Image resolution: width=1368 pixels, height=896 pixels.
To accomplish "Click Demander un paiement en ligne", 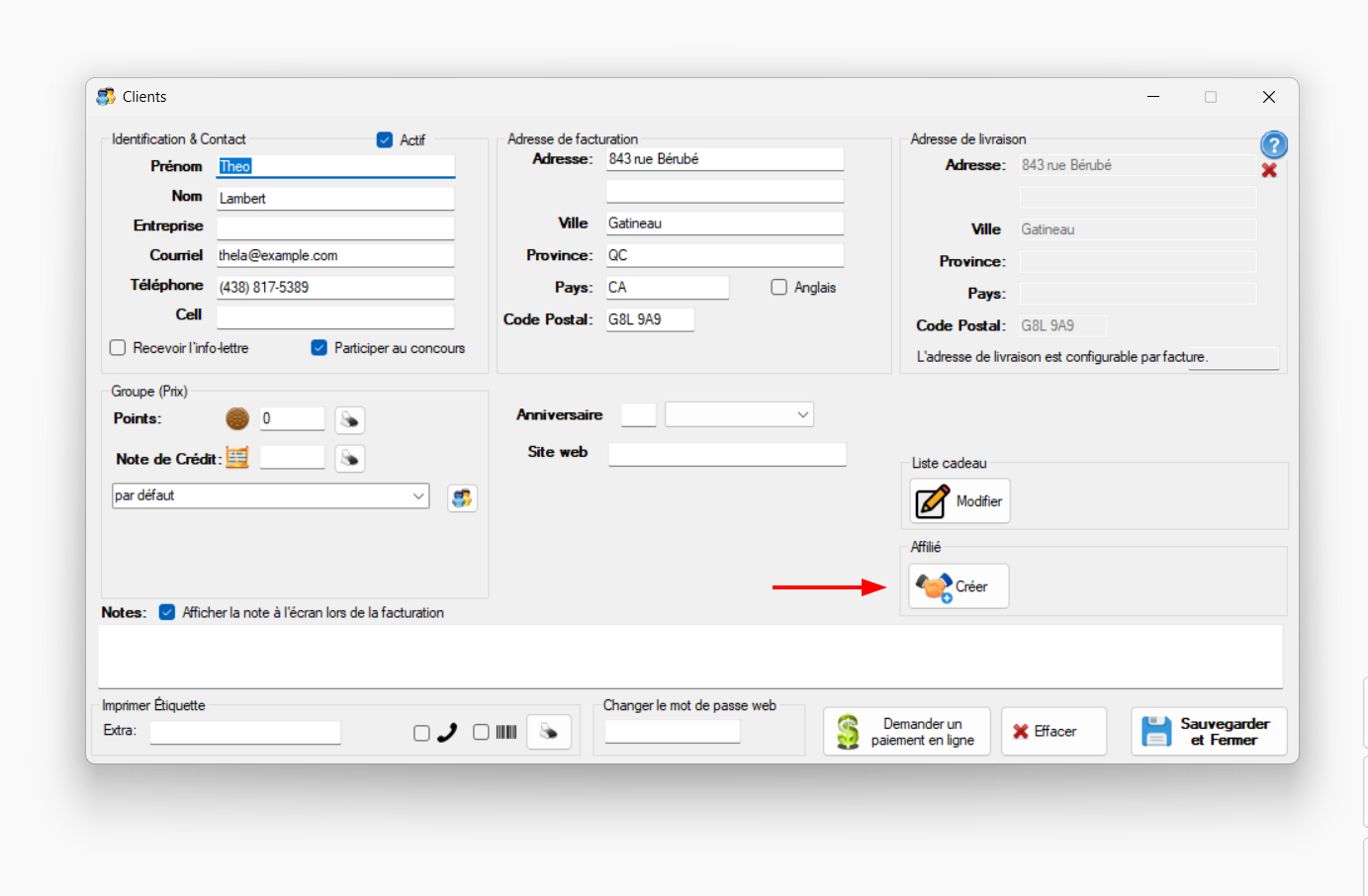I will [906, 732].
